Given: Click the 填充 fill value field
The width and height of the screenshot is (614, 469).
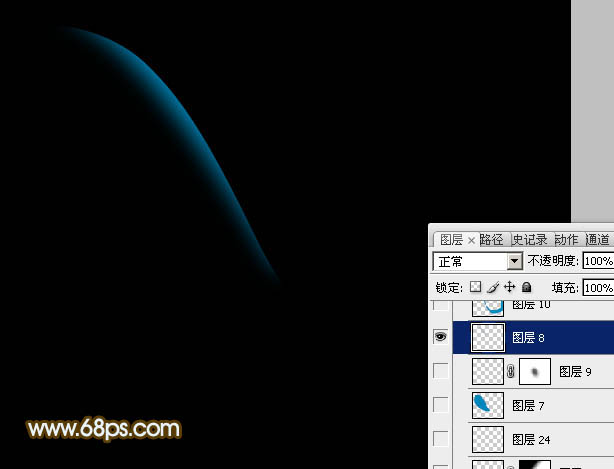Looking at the screenshot, I should coord(598,287).
